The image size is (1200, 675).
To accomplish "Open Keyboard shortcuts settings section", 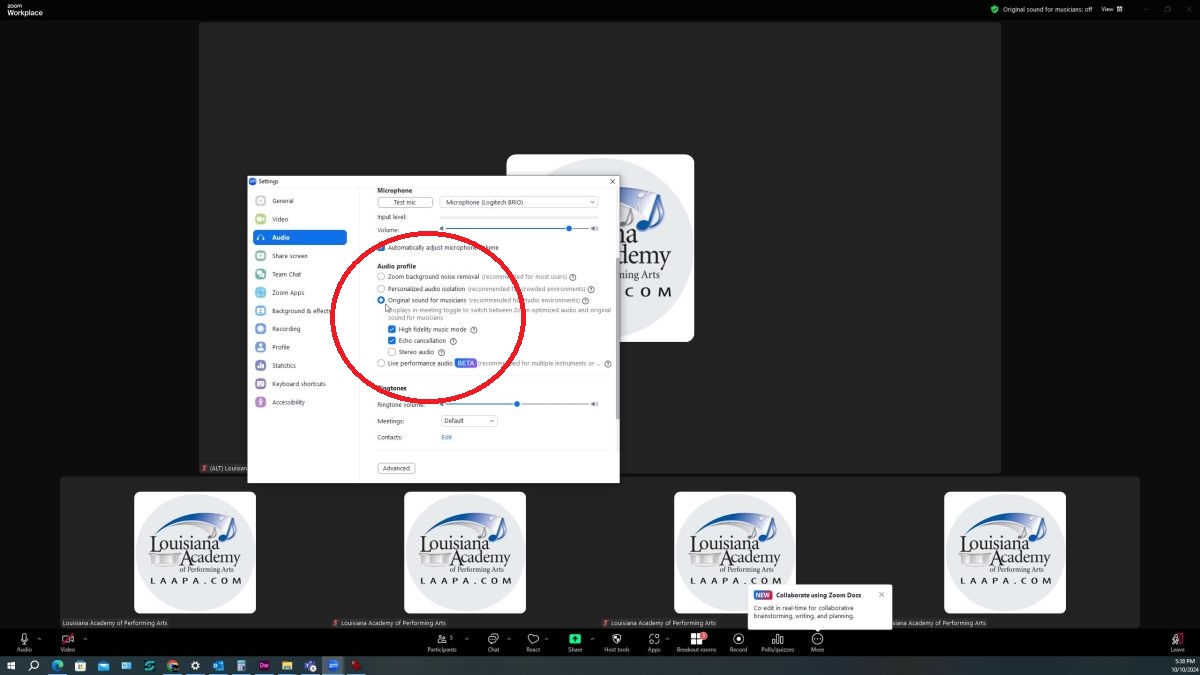I will click(298, 384).
